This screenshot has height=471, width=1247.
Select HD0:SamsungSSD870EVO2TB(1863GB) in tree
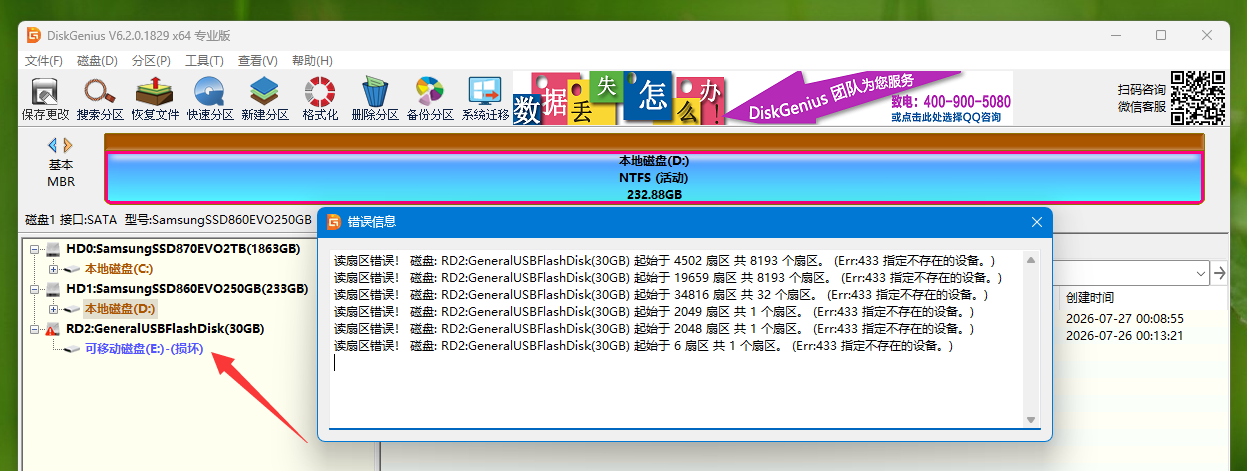click(183, 249)
